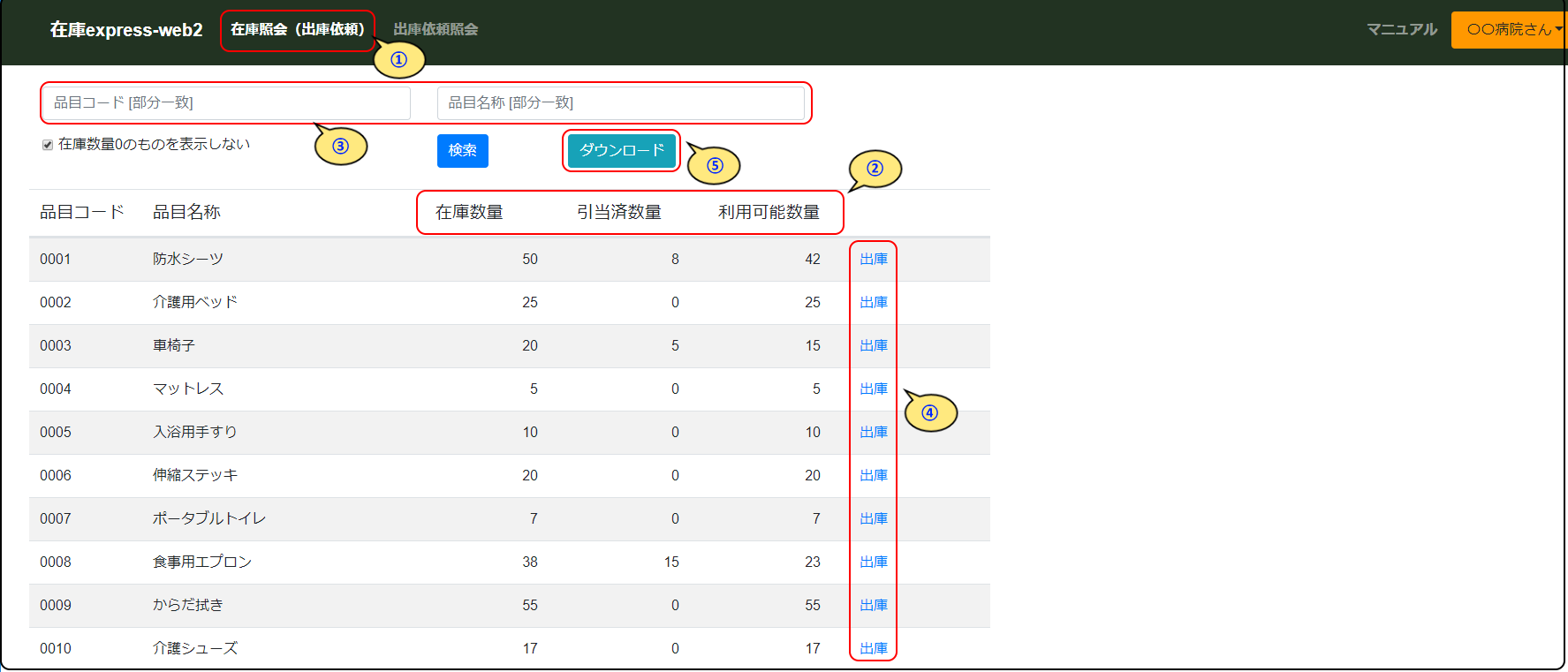Click 出庫 link for 防水シーツ
The height and width of the screenshot is (672, 1568).
click(873, 259)
